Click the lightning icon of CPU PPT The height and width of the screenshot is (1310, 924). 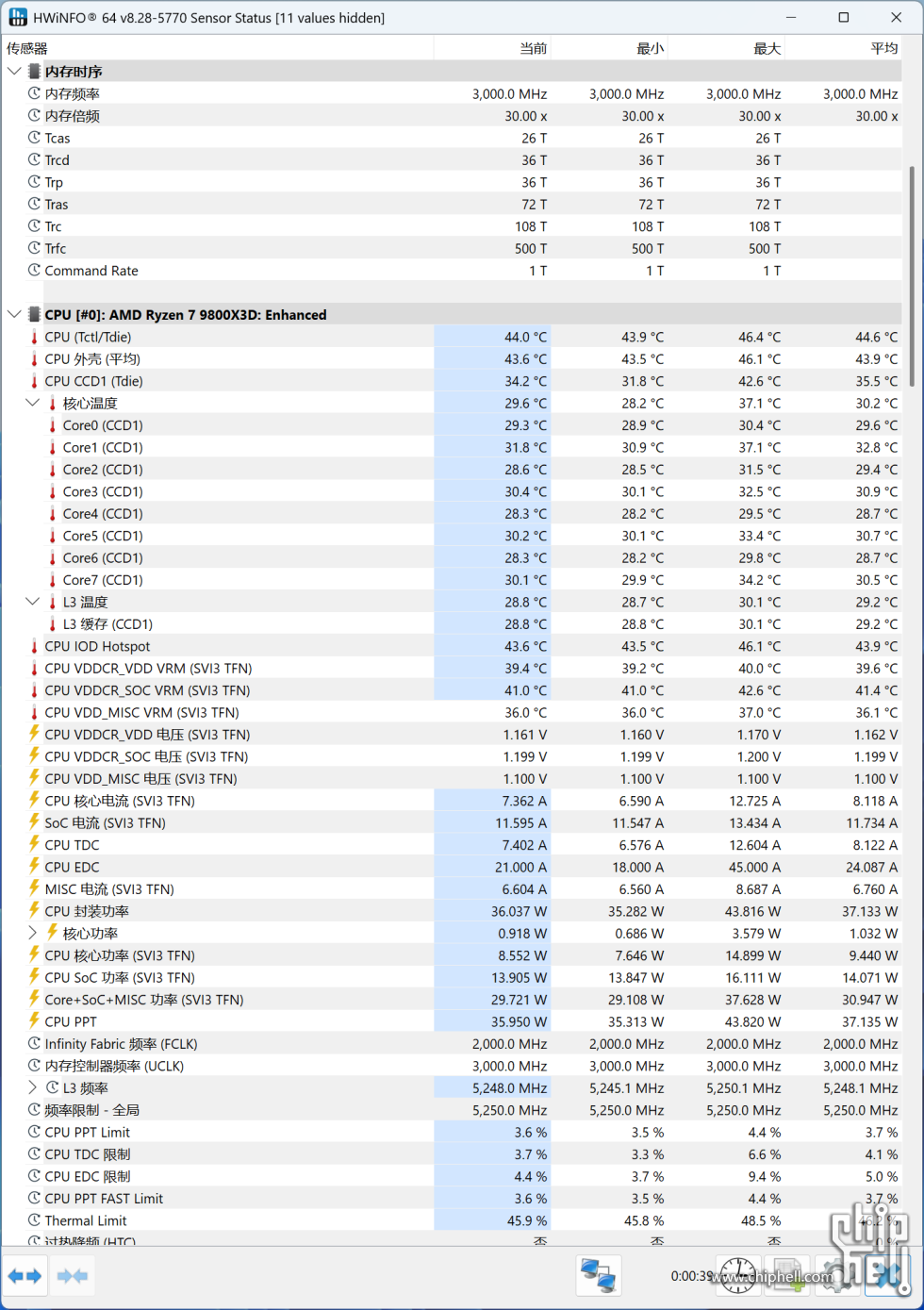click(34, 1021)
